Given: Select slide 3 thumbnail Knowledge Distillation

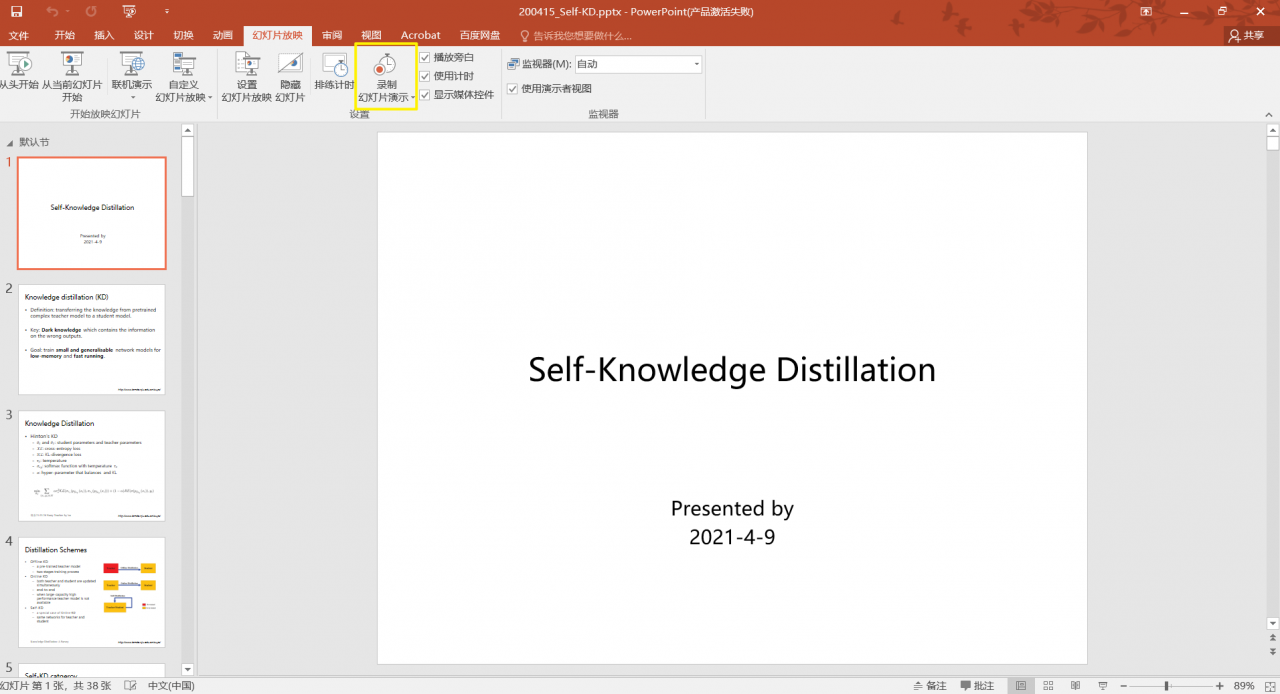Looking at the screenshot, I should [92, 465].
